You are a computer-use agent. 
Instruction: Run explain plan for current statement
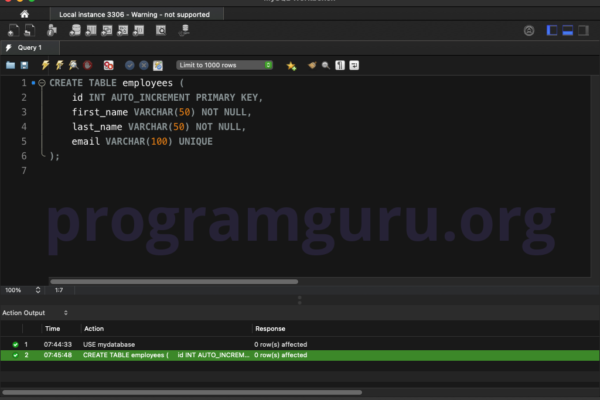[x=73, y=65]
